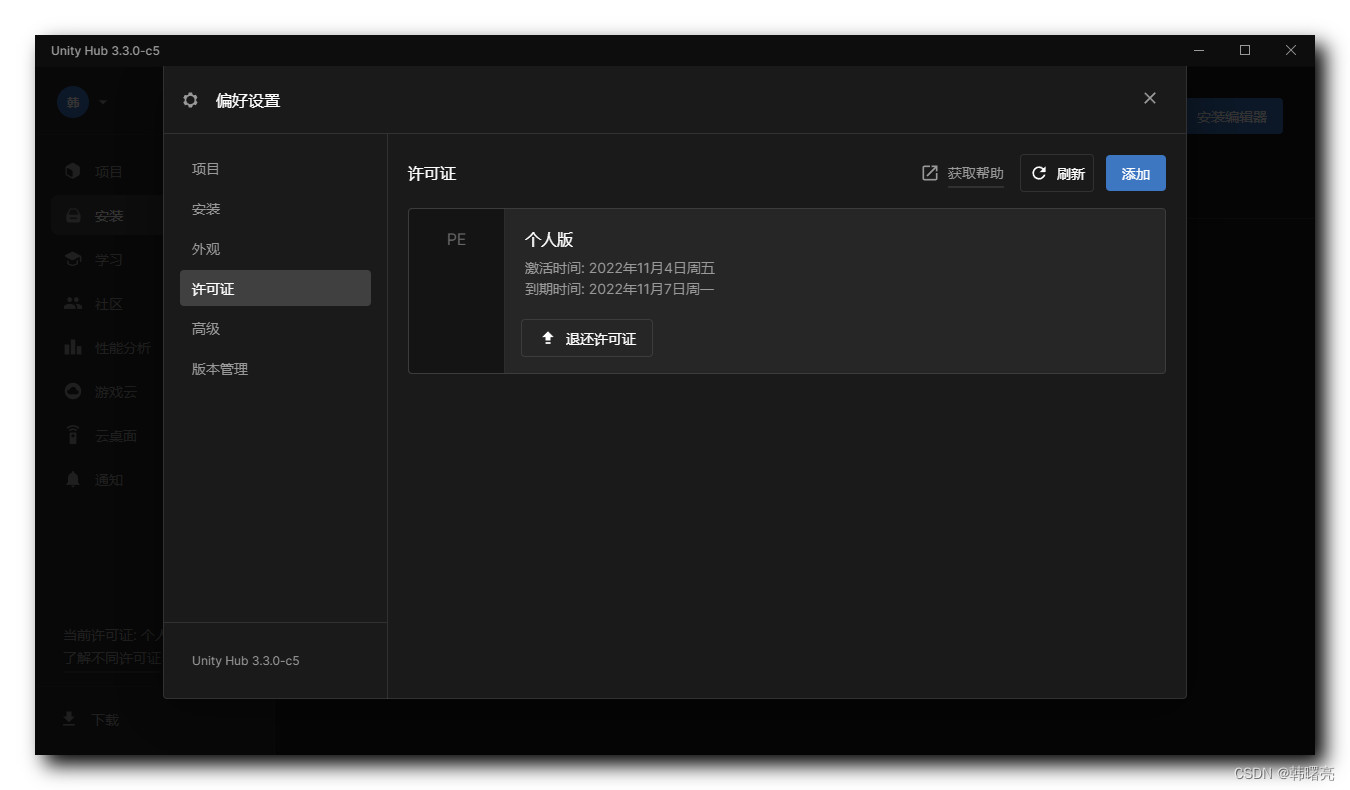Click the 下载 download icon at sidebar bottom
This screenshot has height=790, width=1350.
69,719
